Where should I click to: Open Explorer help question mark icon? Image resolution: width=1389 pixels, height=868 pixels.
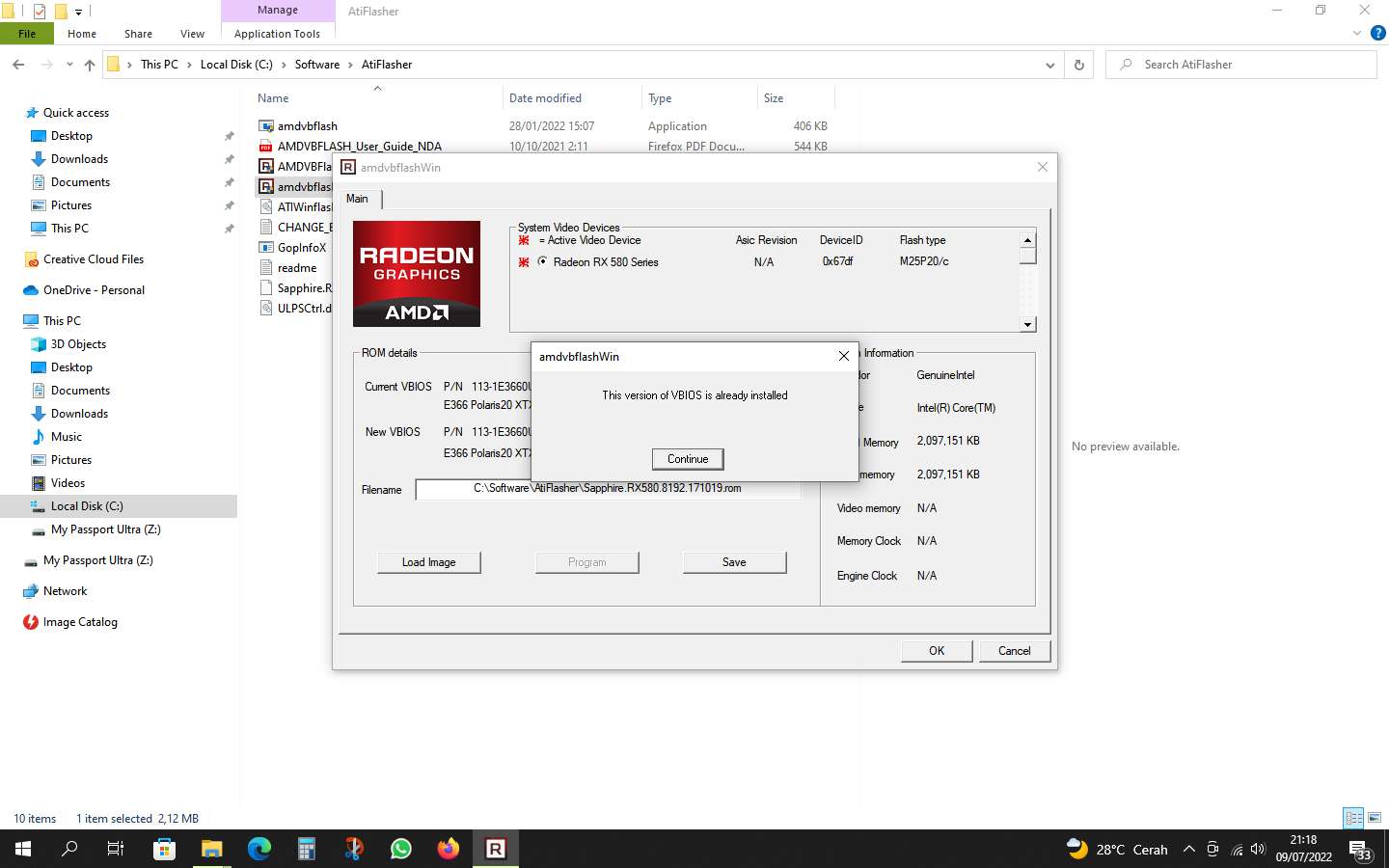pos(1377,34)
